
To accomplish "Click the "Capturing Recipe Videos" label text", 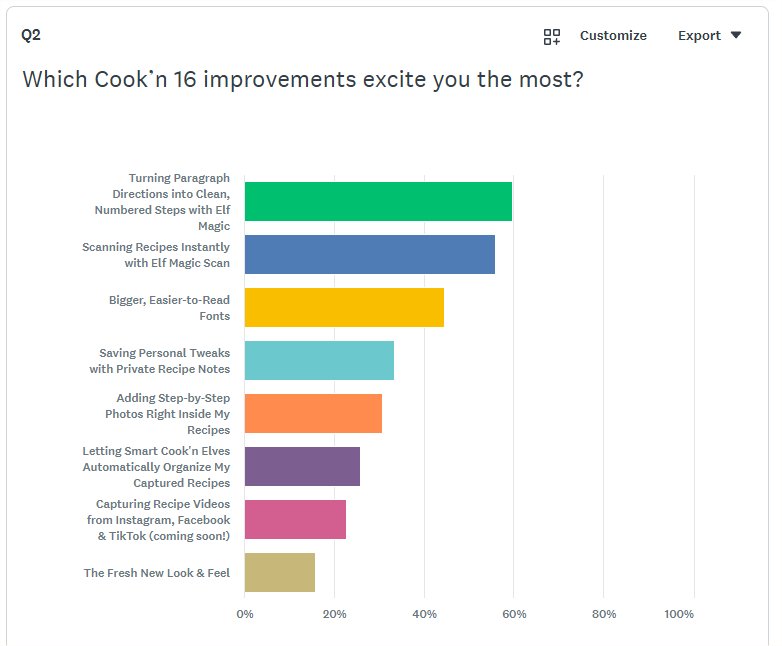I will tap(163, 520).
